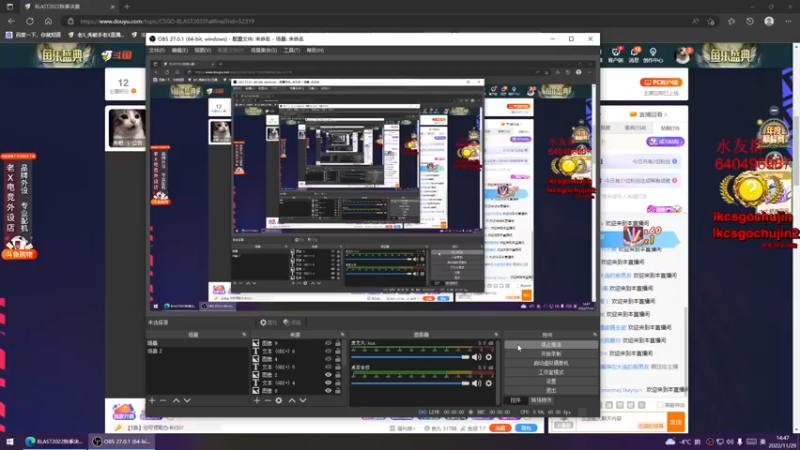This screenshot has width=800, height=450.
Task: Open the 桌面音频 audio settings gear
Action: pos(489,383)
